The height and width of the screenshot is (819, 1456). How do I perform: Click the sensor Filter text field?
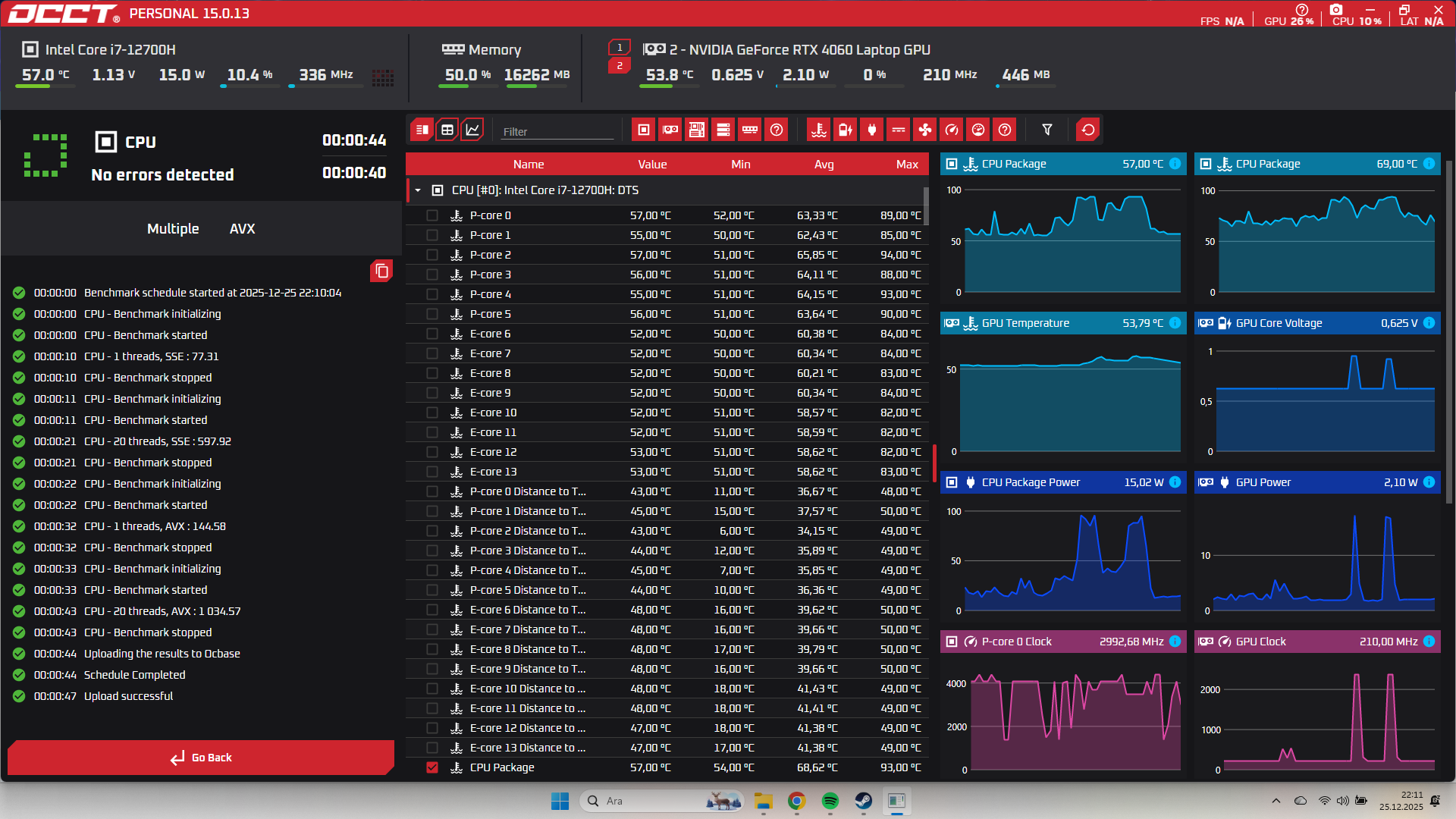pos(557,131)
